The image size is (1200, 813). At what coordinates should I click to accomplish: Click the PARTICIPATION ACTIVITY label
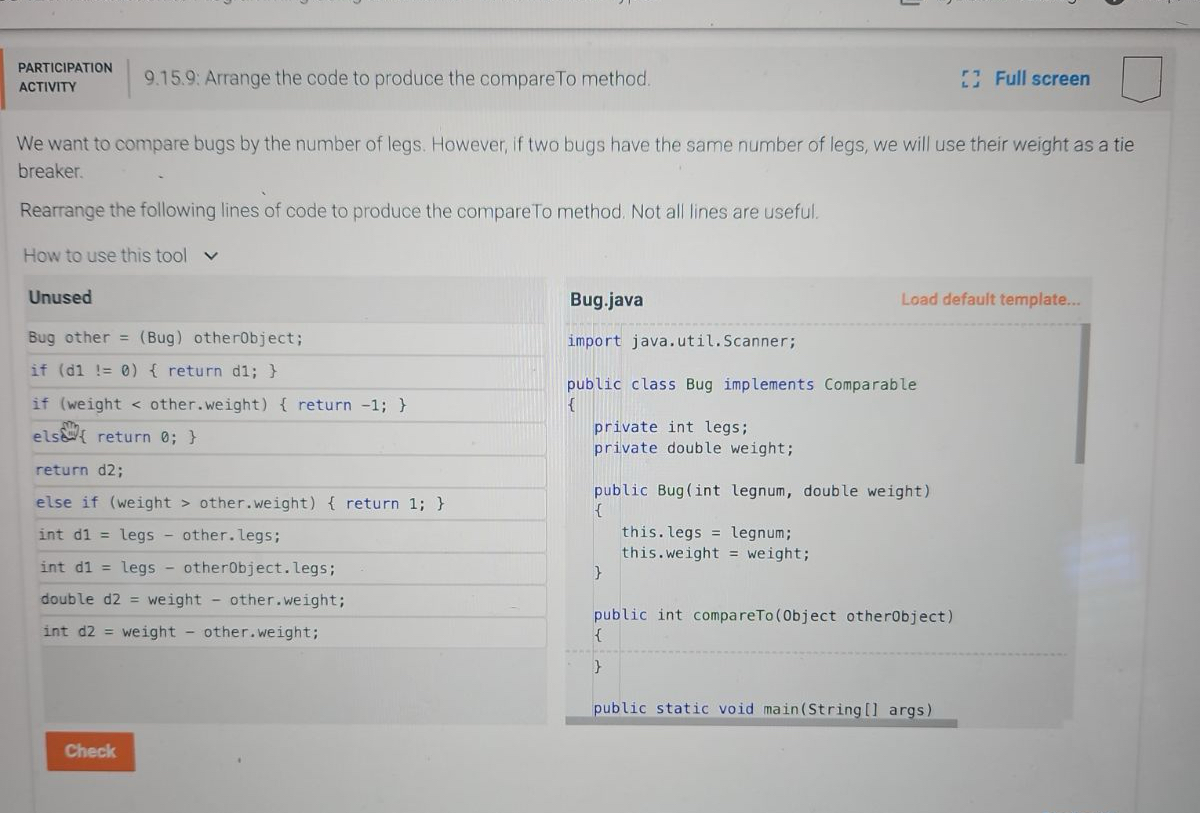pyautogui.click(x=65, y=77)
